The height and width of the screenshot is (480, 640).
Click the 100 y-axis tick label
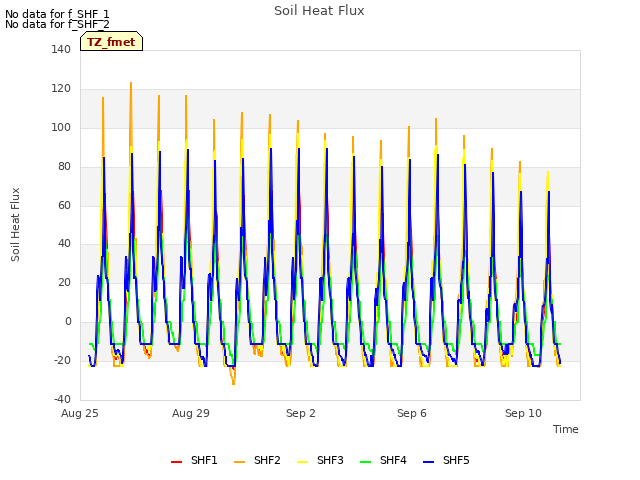pyautogui.click(x=61, y=127)
